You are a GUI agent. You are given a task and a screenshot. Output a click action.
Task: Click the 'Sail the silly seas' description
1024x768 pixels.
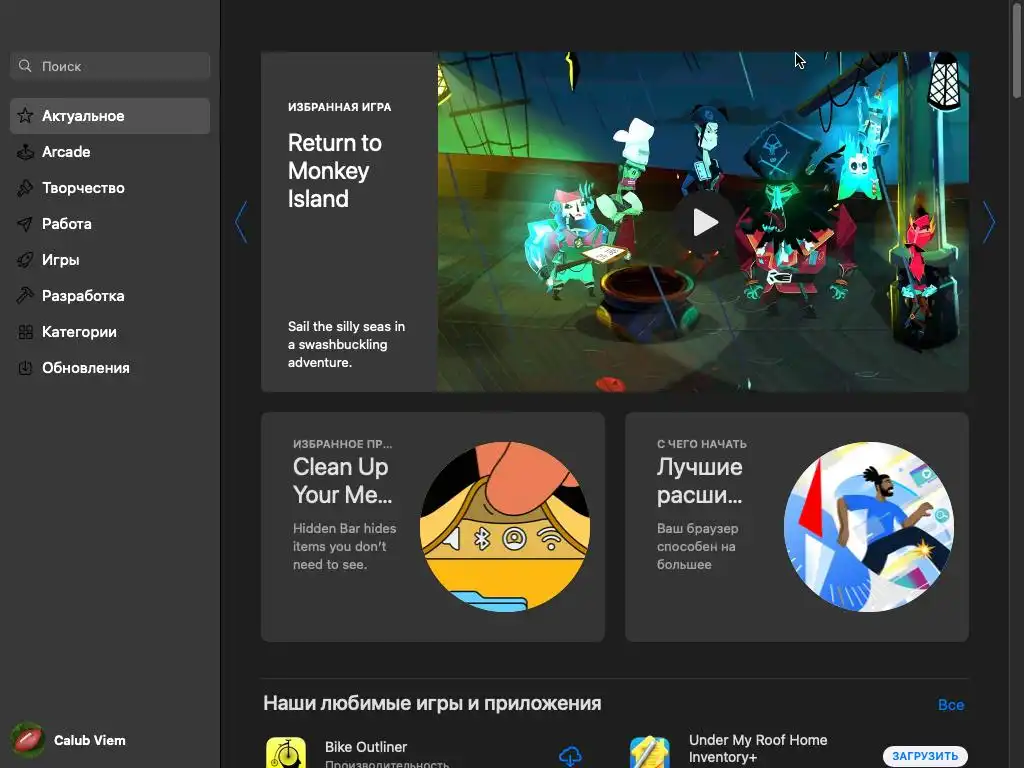point(346,344)
